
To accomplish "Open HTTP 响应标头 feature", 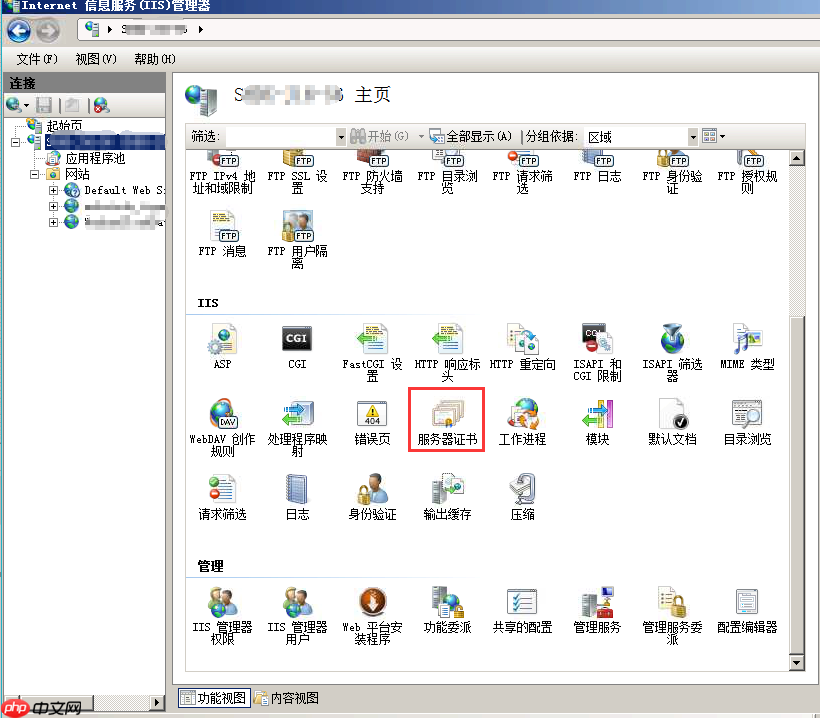I will coord(447,352).
